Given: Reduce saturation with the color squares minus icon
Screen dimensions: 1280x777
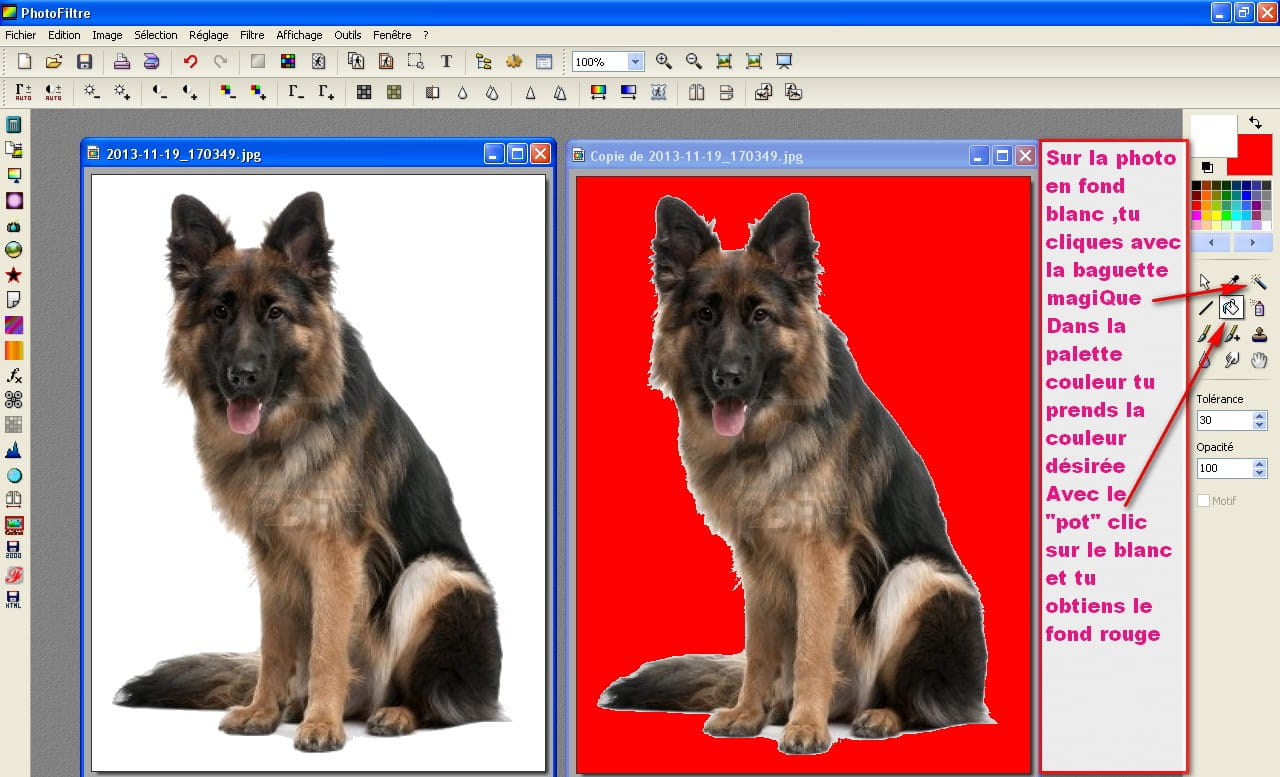Looking at the screenshot, I should (228, 92).
